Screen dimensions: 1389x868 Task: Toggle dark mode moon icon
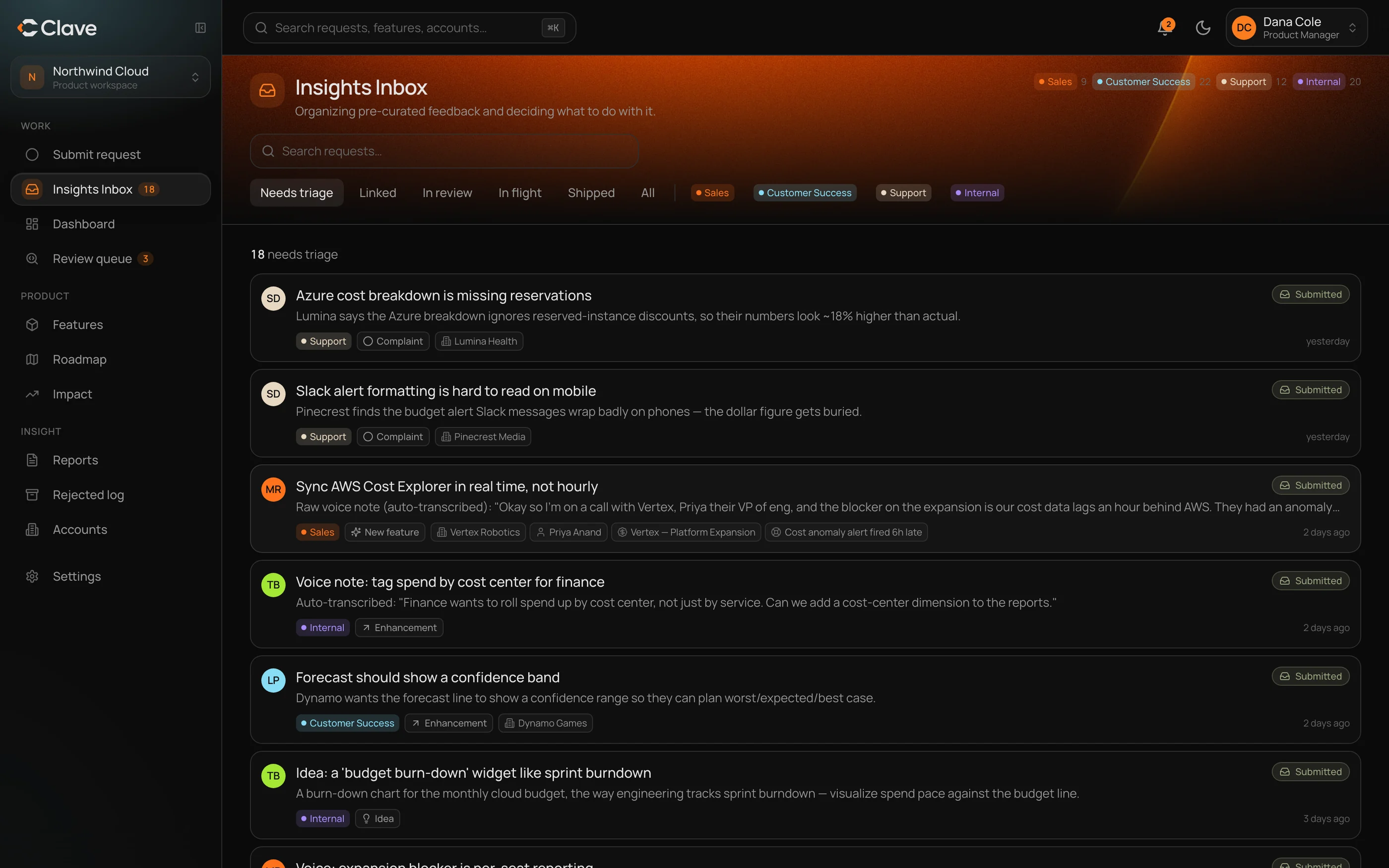1203,28
